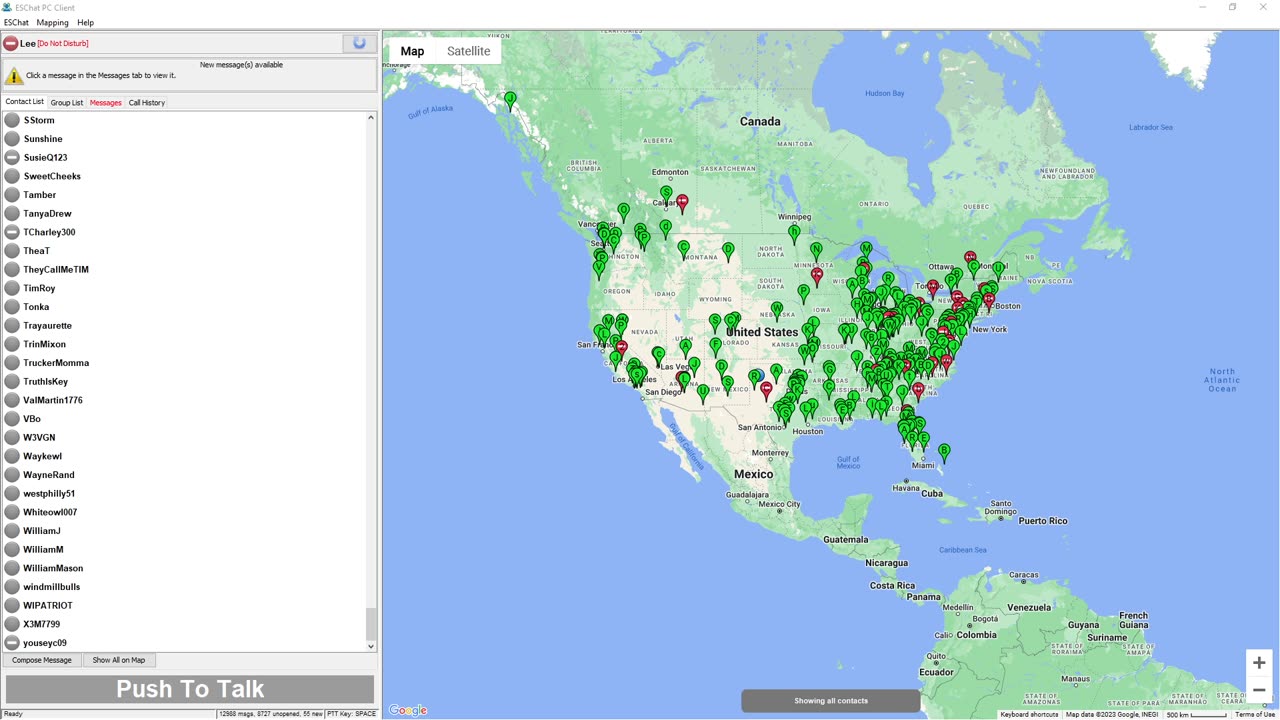Viewport: 1280px width, 720px height.
Task: Select contact Waykewl
Action: (43, 456)
